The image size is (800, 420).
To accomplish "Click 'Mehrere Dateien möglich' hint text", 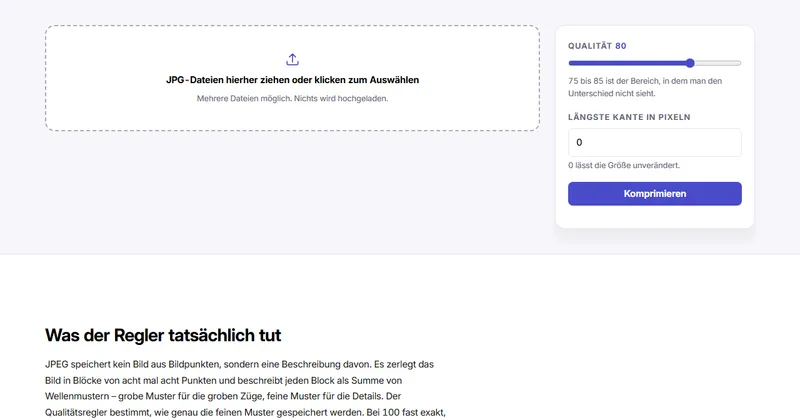I will click(292, 98).
